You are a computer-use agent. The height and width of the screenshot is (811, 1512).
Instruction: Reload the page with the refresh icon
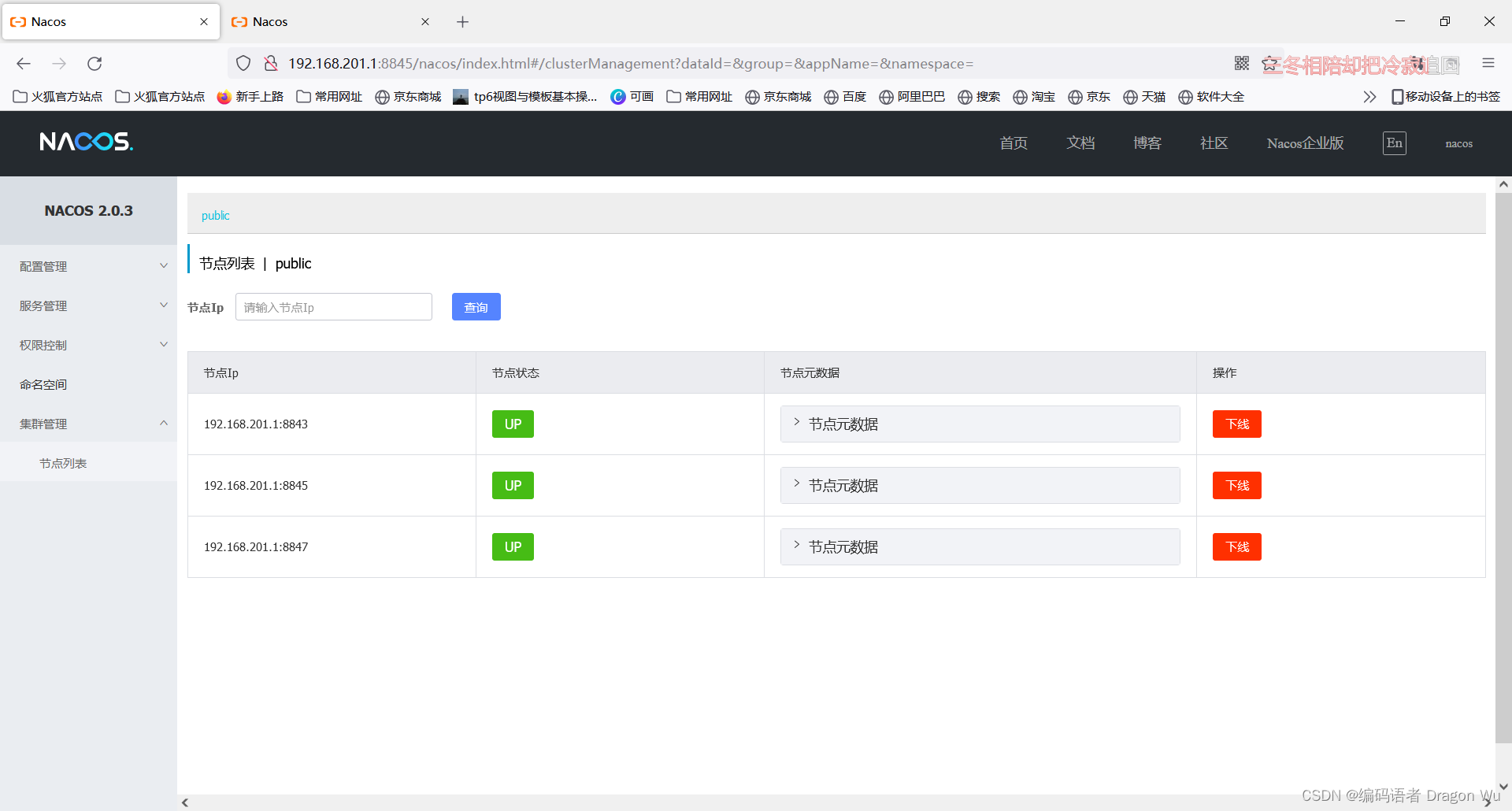click(94, 64)
